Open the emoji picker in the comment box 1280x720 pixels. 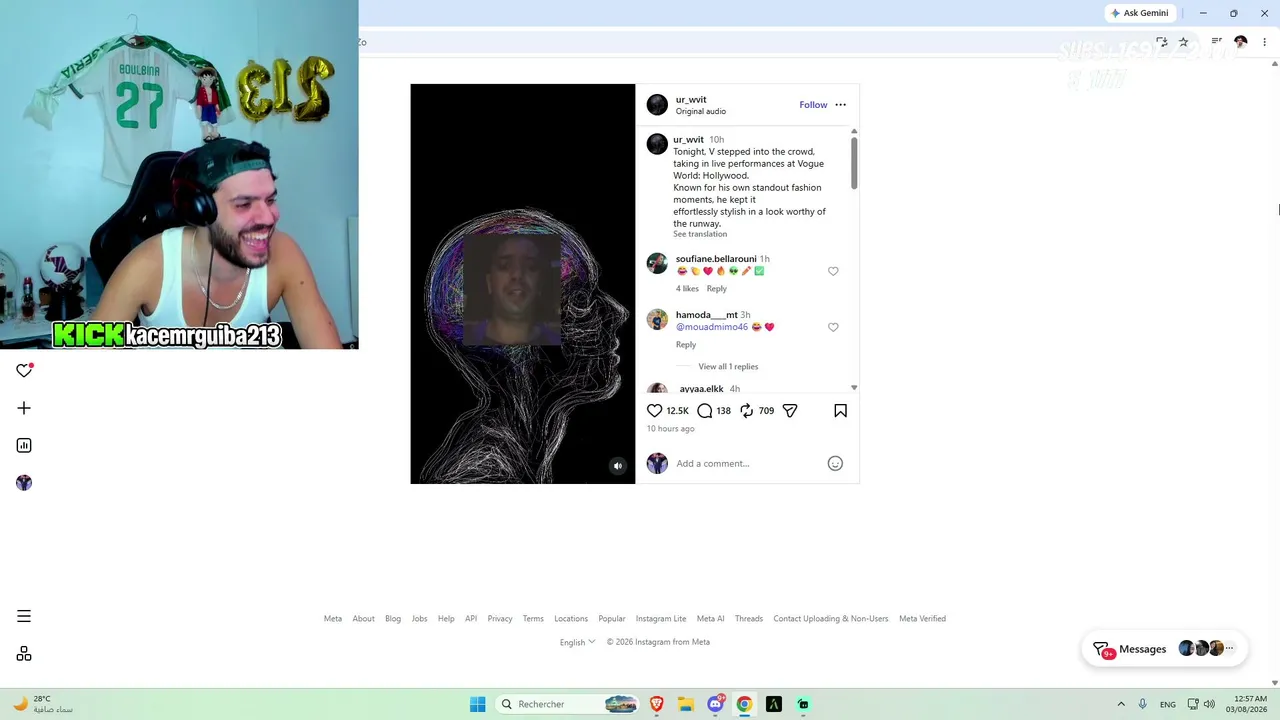835,463
